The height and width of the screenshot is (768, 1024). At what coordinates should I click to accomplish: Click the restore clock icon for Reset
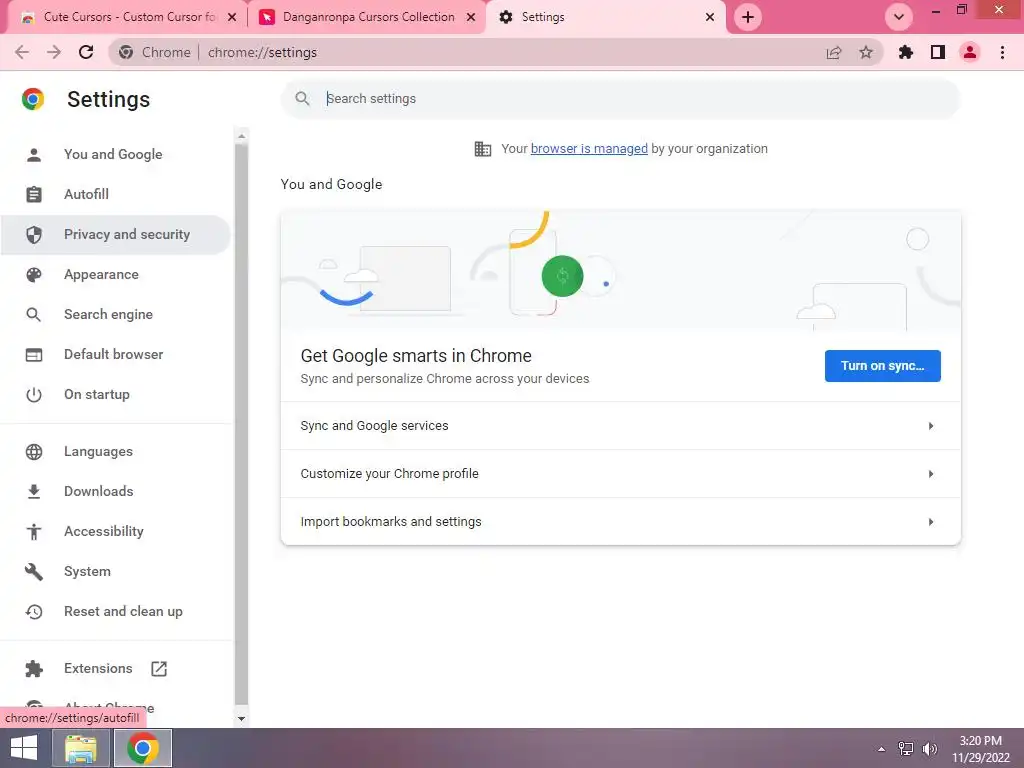point(34,611)
